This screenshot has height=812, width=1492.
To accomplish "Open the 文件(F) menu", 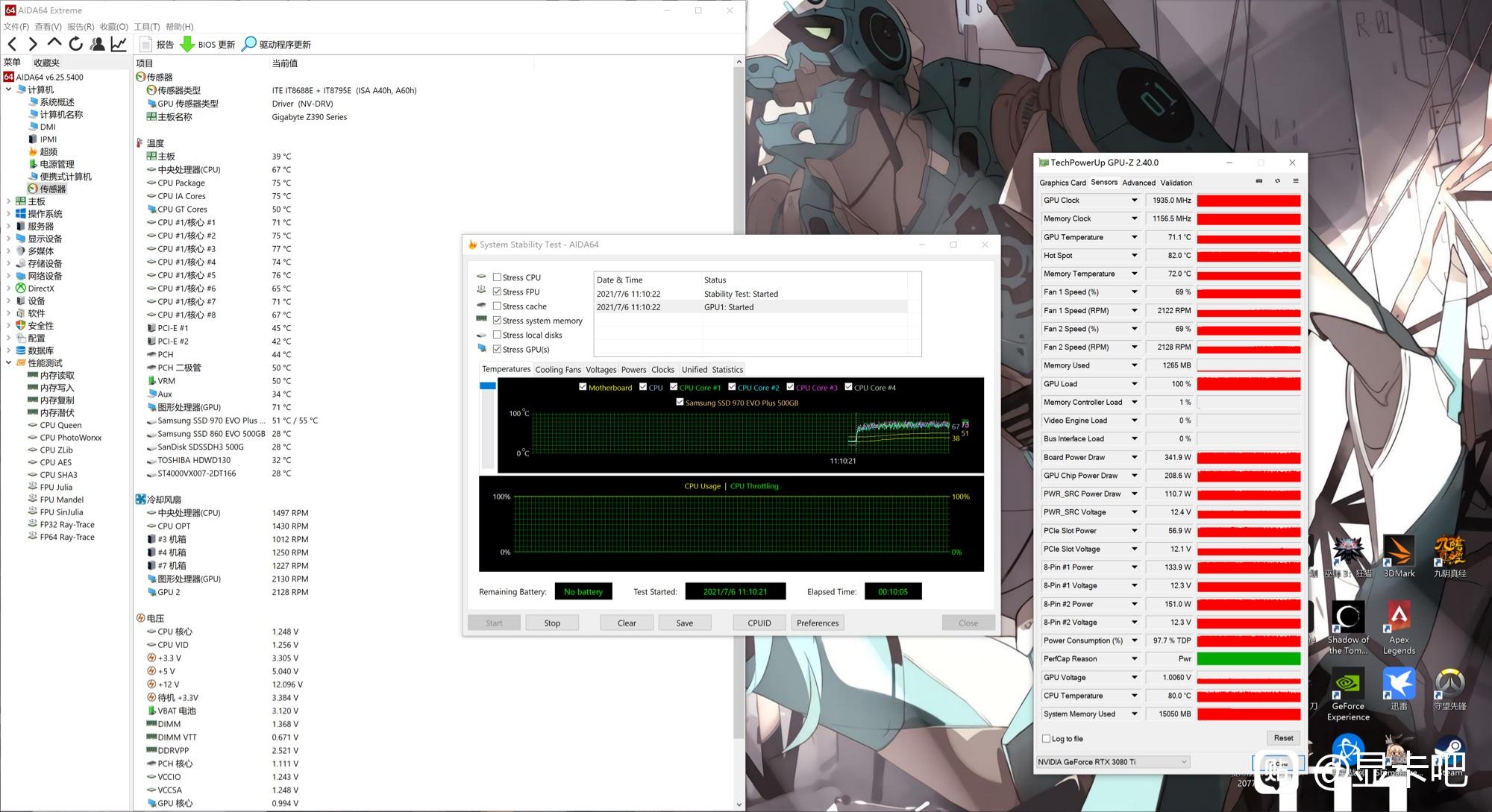I will pyautogui.click(x=16, y=27).
